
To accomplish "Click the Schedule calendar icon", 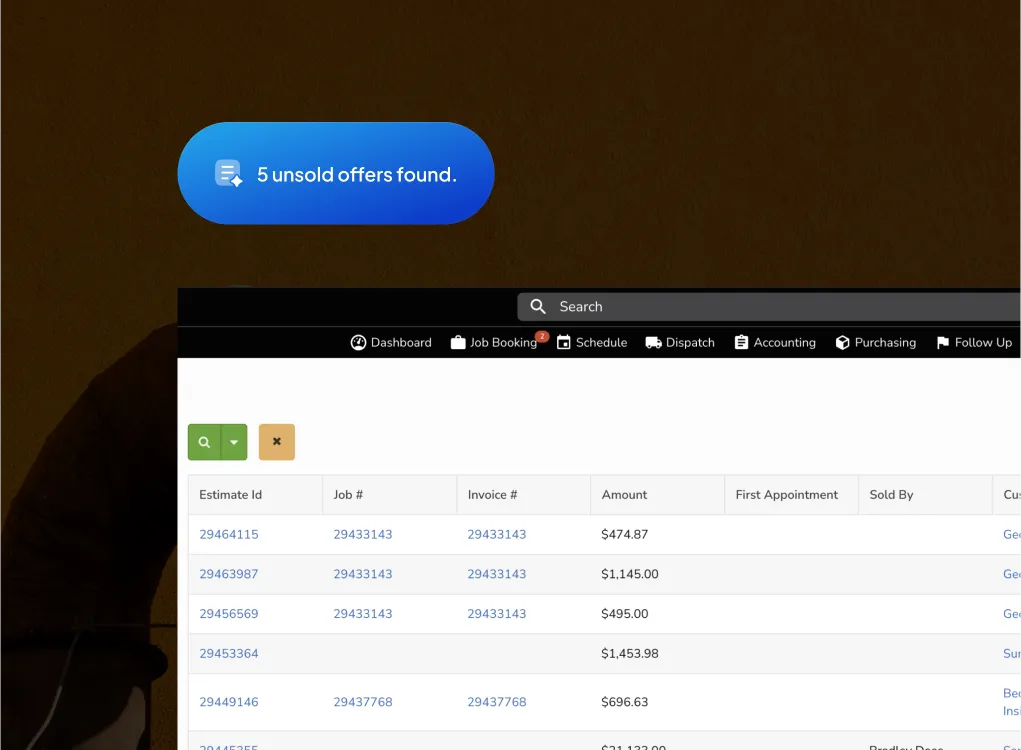I will 564,342.
